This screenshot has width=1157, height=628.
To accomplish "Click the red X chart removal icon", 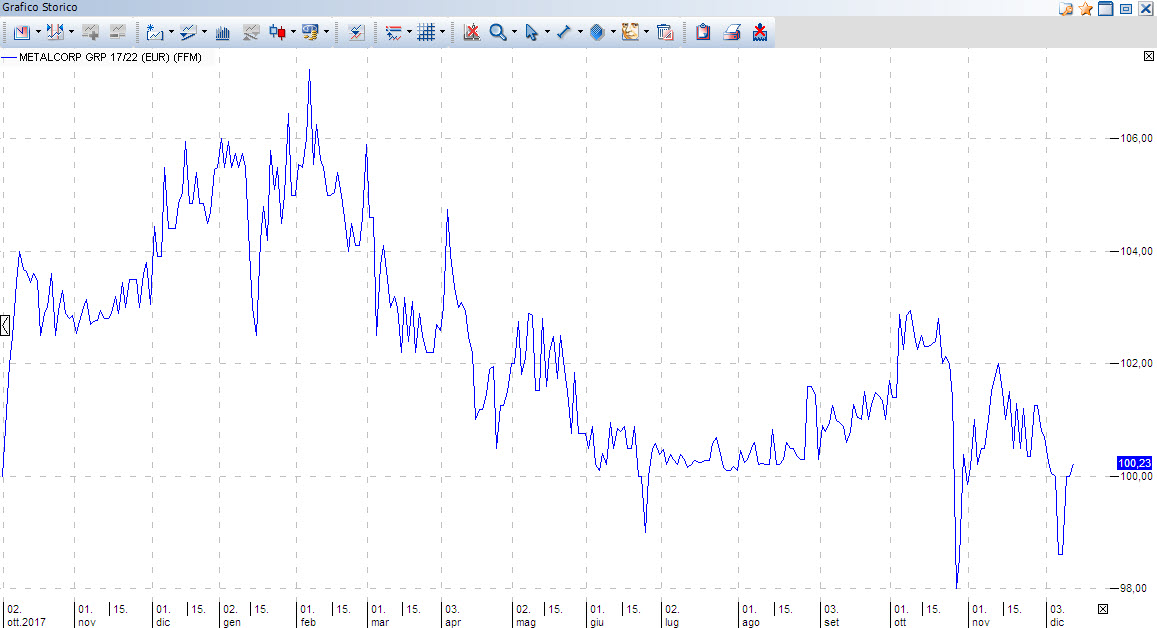I will [471, 32].
